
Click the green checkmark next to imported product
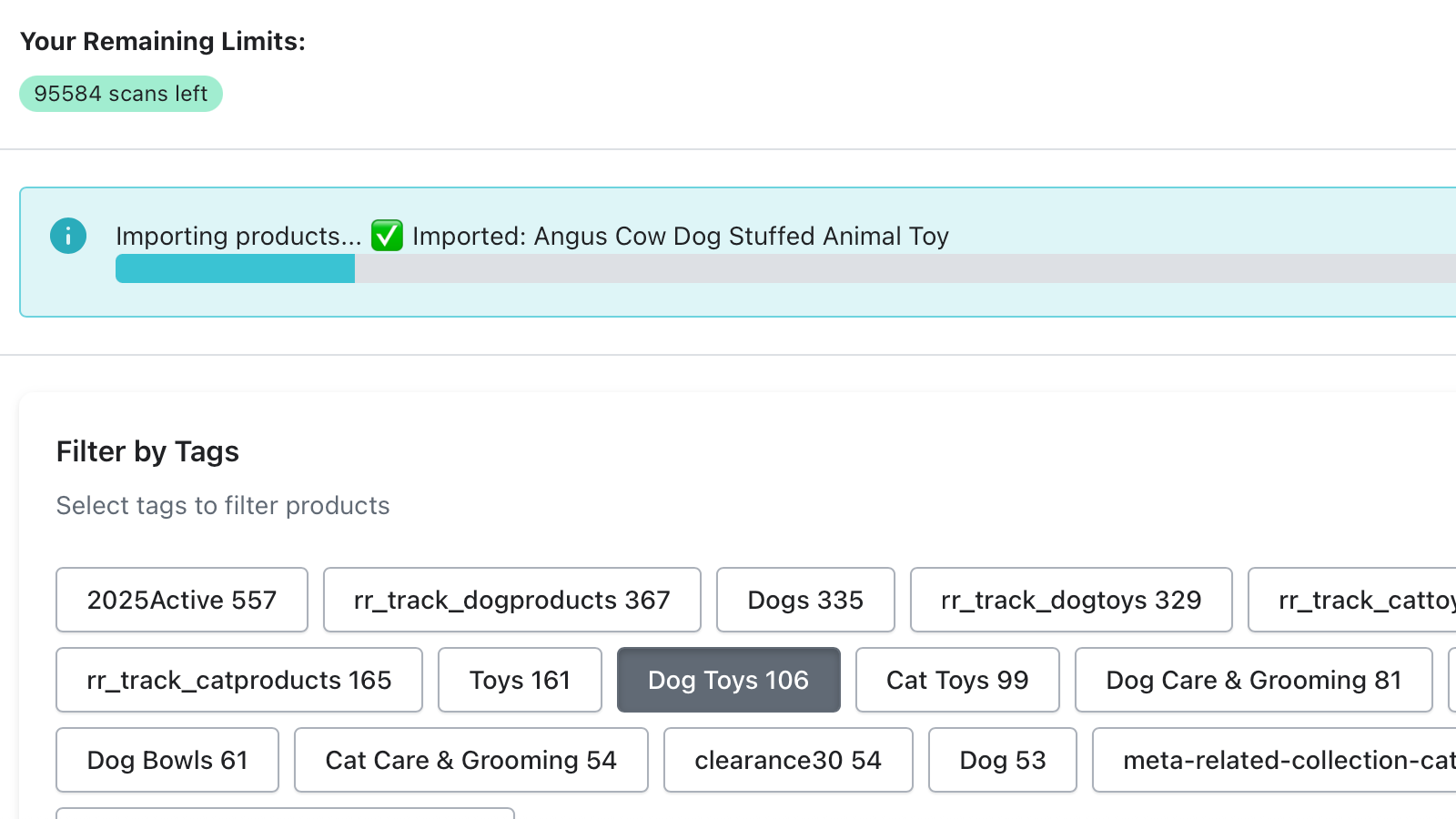coord(387,236)
